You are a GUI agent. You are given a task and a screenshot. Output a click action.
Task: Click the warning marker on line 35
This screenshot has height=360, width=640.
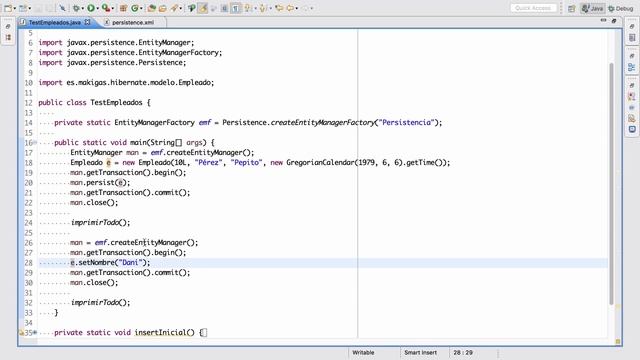(x=21, y=333)
